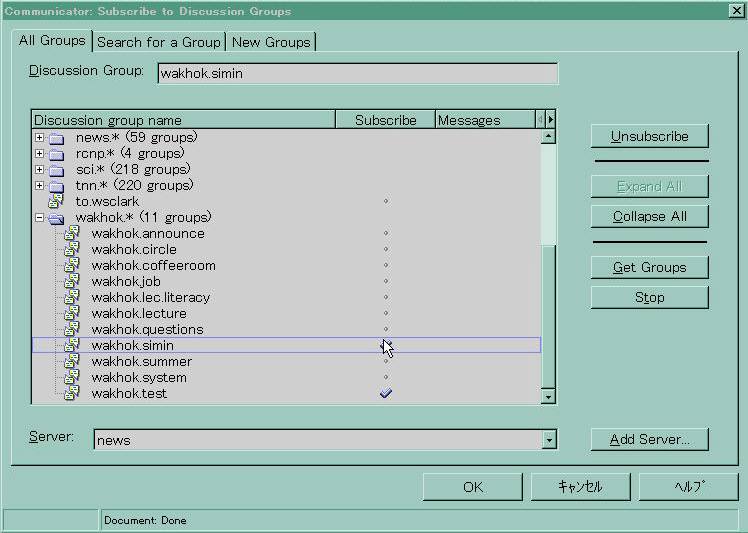Click the wakhok.system newsgroup icon
This screenshot has height=533, width=748.
click(x=71, y=378)
